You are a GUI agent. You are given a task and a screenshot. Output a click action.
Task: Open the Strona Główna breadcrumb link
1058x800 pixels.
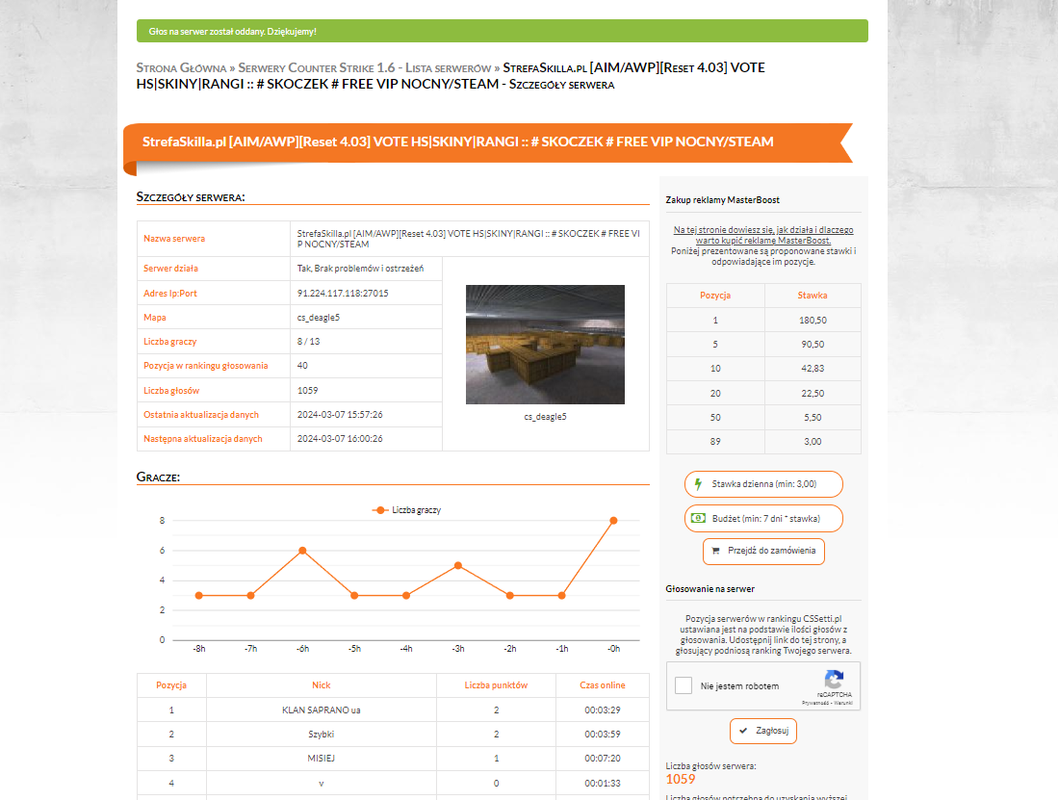[182, 68]
